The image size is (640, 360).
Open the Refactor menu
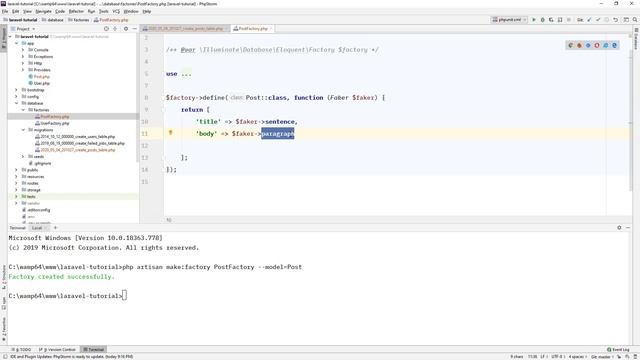76,11
